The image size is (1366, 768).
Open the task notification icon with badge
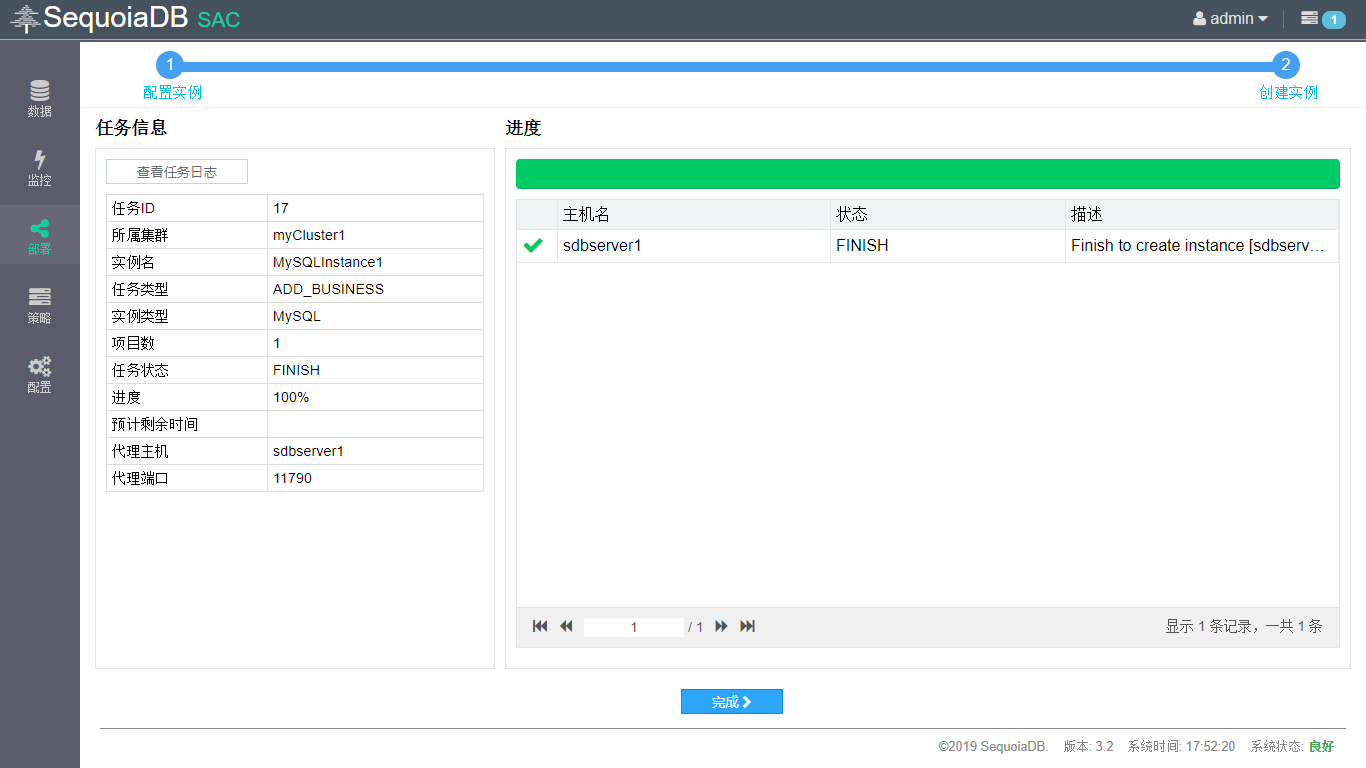point(1322,19)
